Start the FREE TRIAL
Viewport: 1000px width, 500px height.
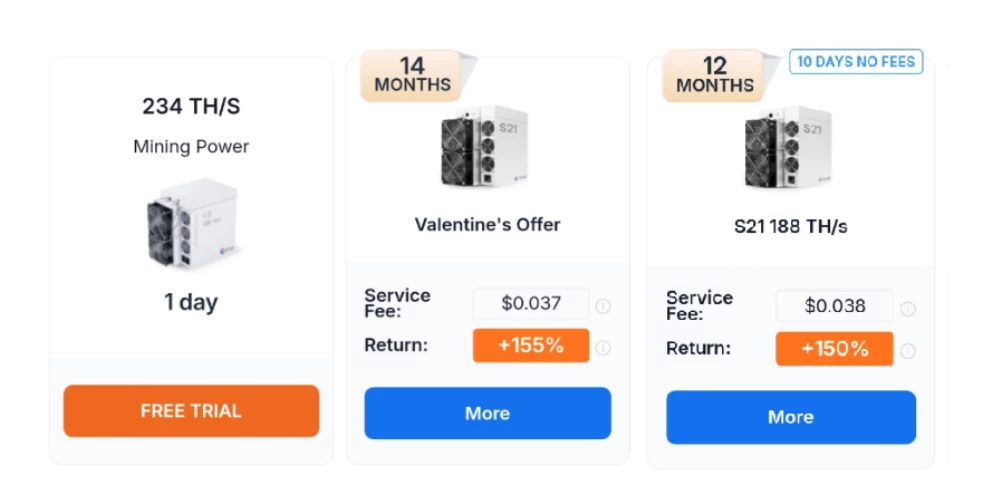[191, 411]
